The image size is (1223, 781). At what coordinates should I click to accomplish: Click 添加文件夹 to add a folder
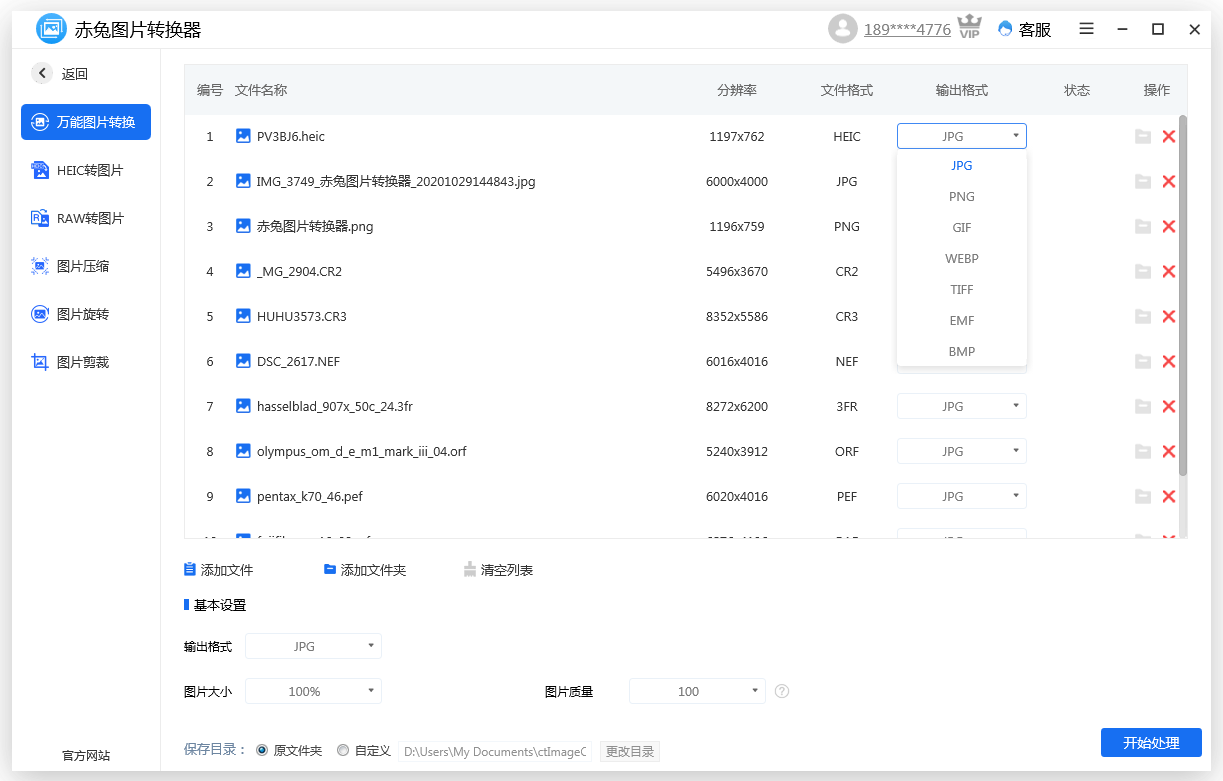pos(364,570)
